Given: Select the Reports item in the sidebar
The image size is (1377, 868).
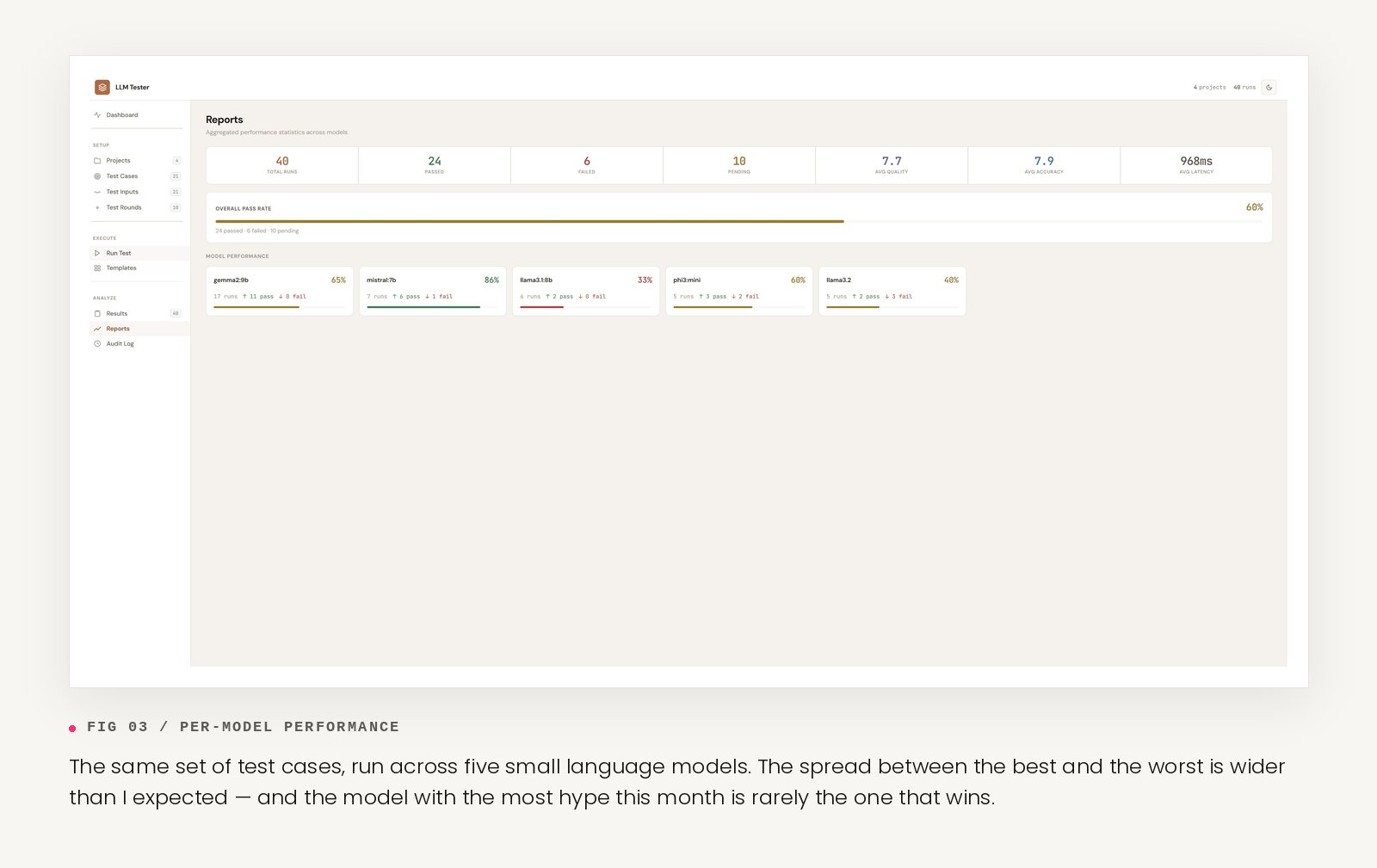Looking at the screenshot, I should (x=118, y=329).
